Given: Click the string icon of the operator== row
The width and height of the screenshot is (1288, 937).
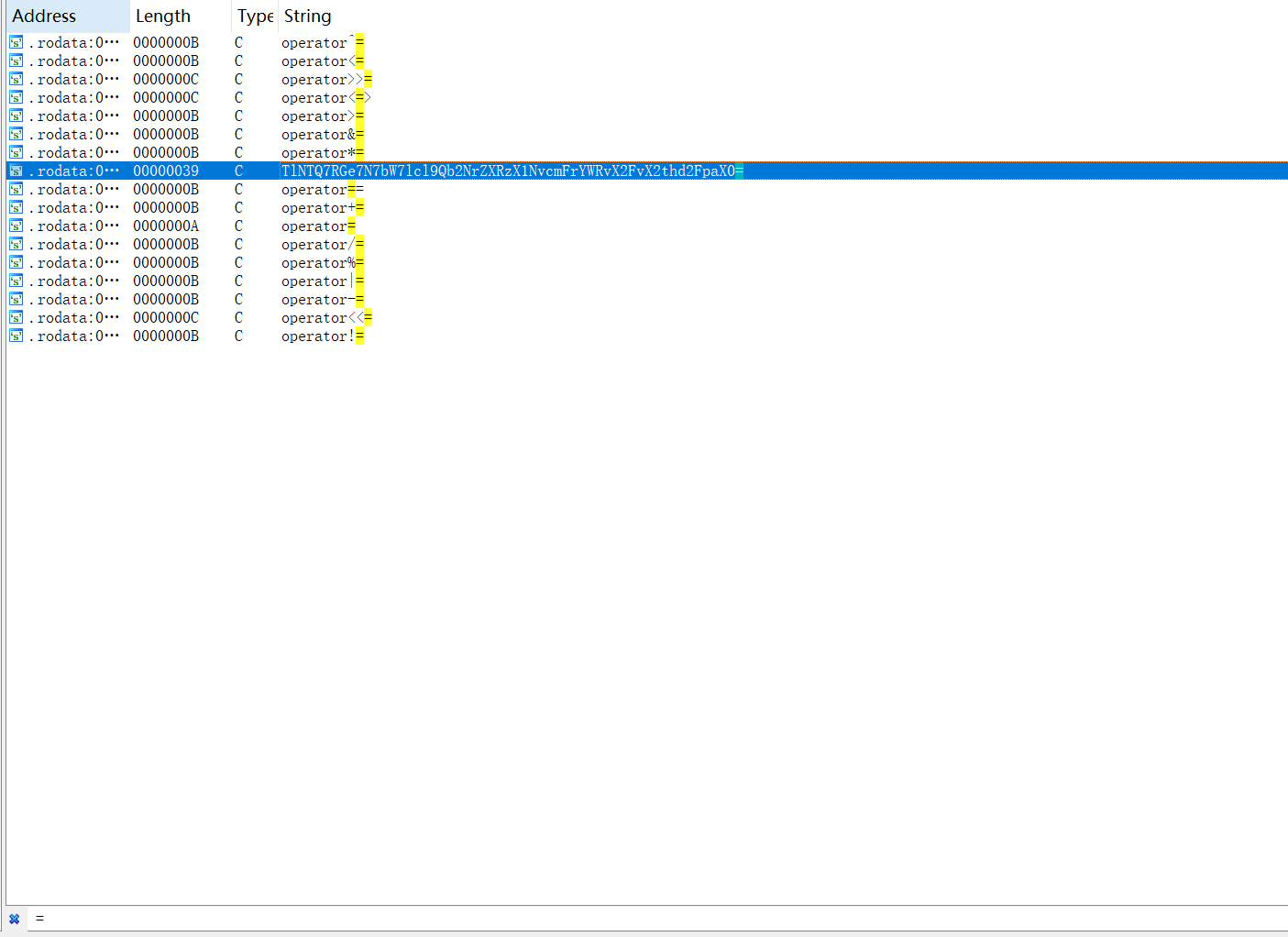Looking at the screenshot, I should (16, 189).
